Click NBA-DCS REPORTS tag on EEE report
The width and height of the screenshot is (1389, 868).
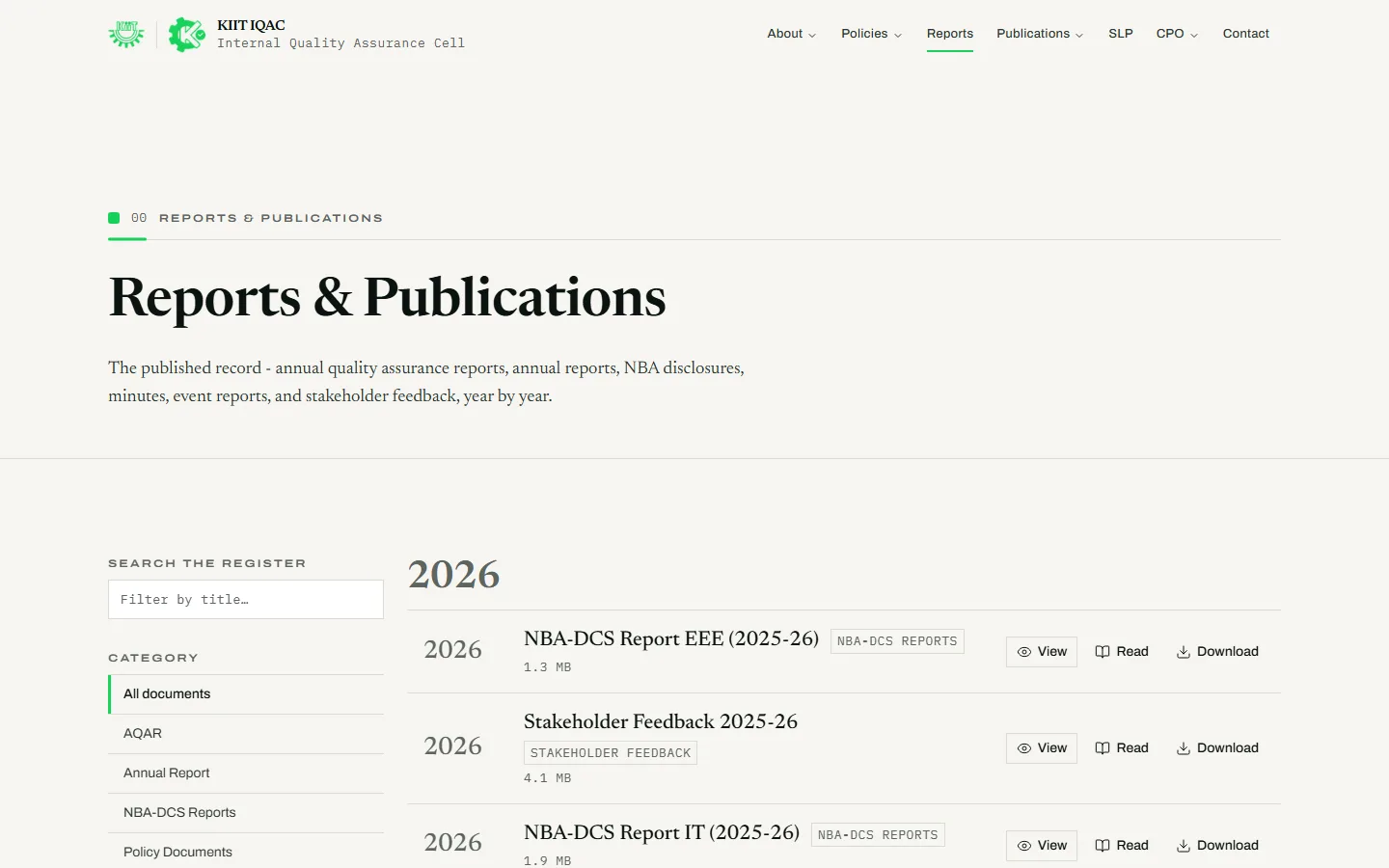(x=897, y=641)
